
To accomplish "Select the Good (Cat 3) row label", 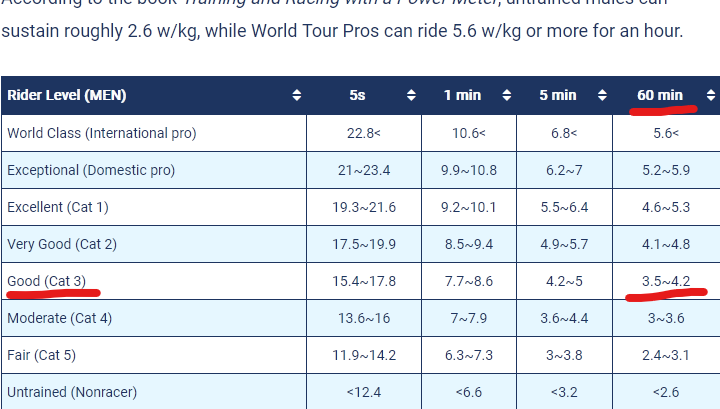I will click(x=46, y=281).
